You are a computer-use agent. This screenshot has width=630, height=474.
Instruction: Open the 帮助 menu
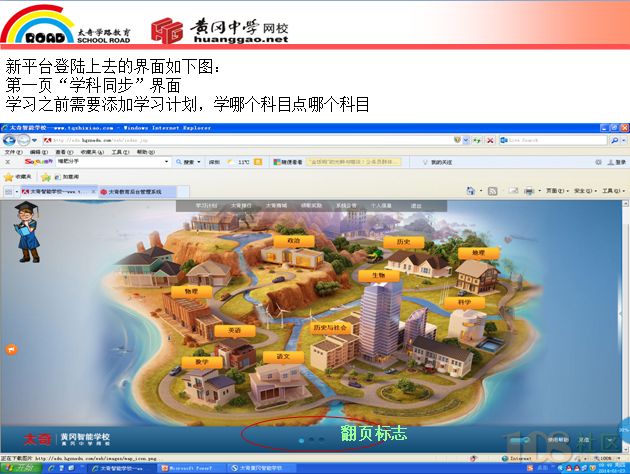(145, 152)
